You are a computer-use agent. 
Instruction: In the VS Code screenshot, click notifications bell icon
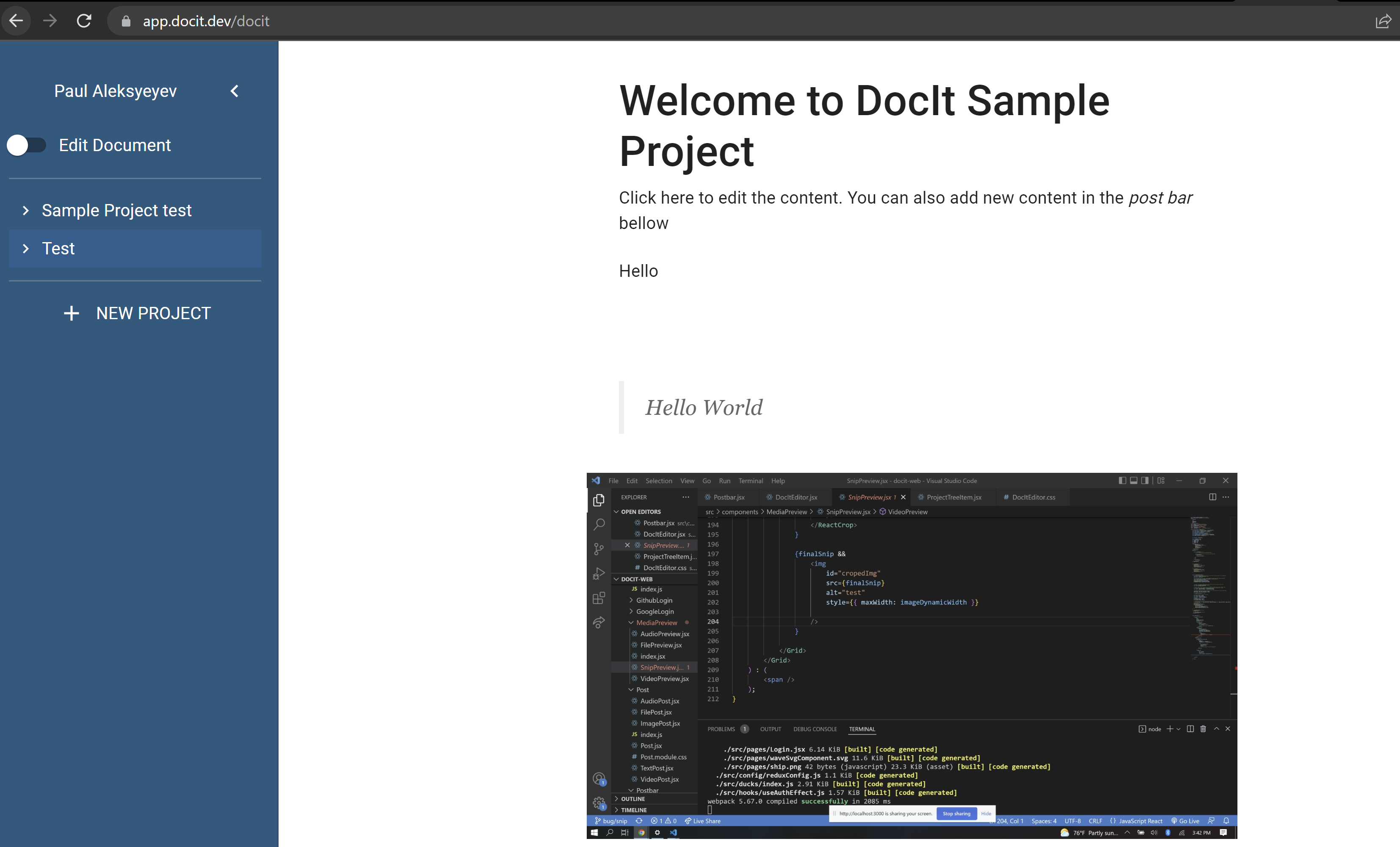click(x=1226, y=821)
